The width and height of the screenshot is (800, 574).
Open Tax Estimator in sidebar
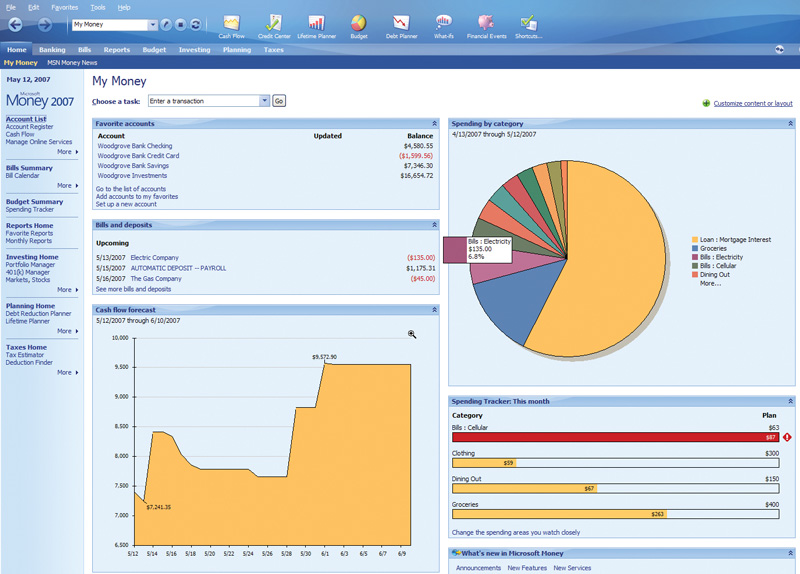click(x=24, y=355)
